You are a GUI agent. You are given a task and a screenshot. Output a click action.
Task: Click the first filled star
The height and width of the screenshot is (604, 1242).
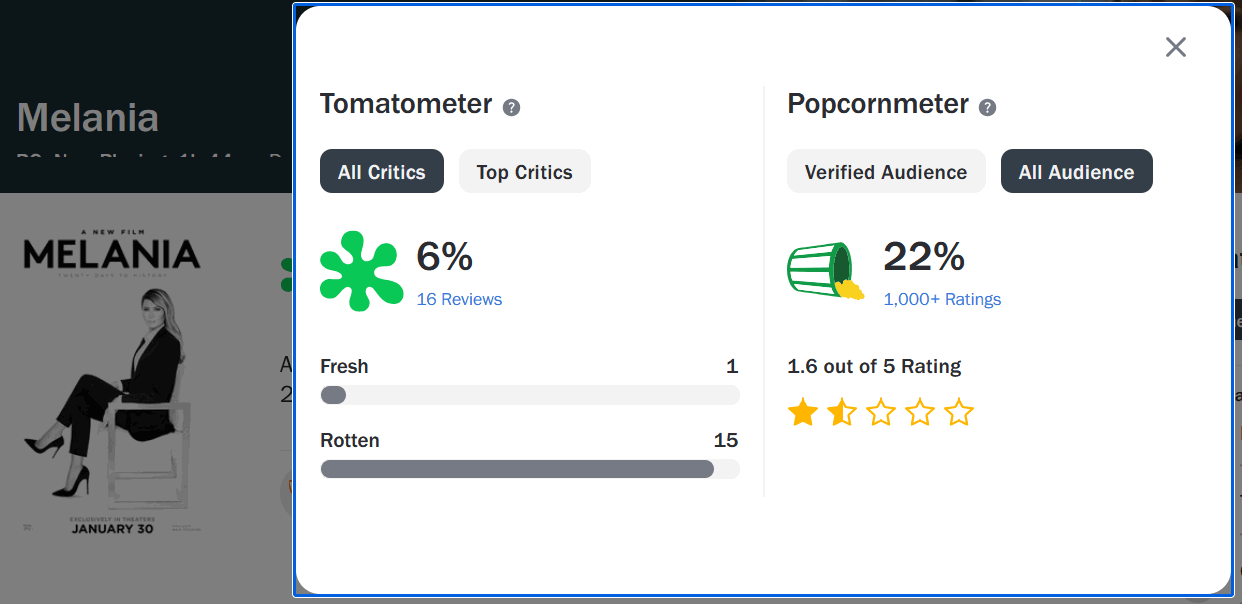pos(802,412)
